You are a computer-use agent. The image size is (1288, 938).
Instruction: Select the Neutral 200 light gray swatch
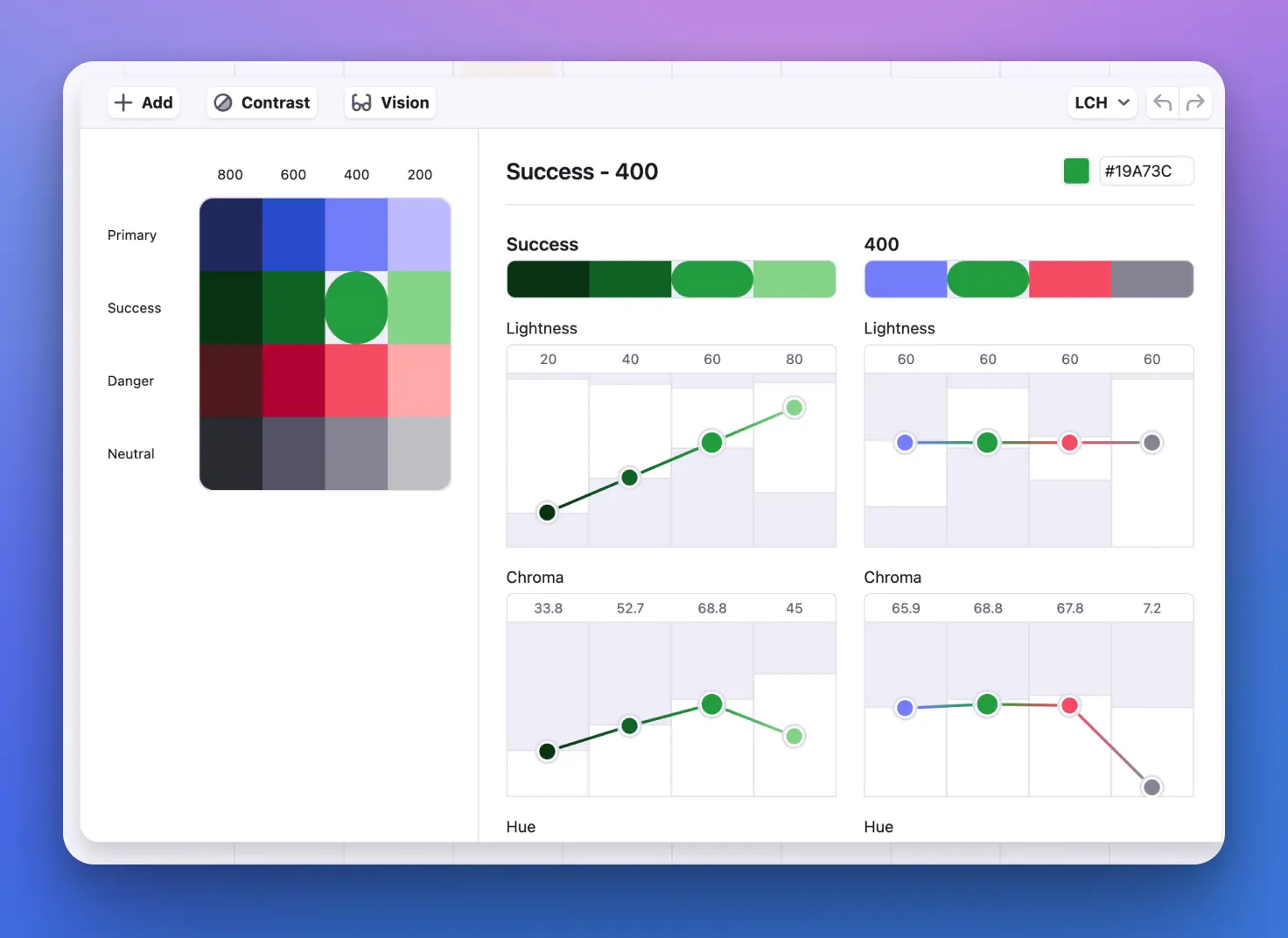pyautogui.click(x=419, y=453)
